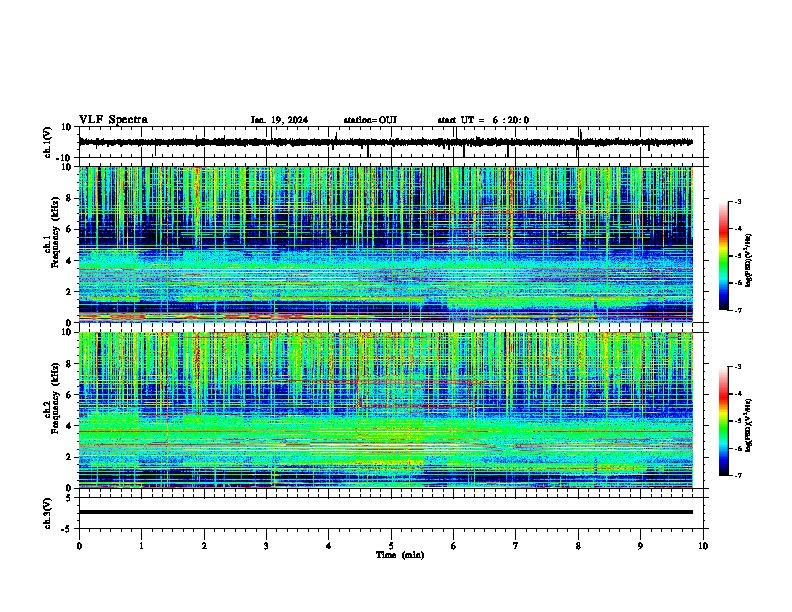The width and height of the screenshot is (792, 612).
Task: Click inside the ch.2 spectrogram plot
Action: pyautogui.click(x=386, y=410)
